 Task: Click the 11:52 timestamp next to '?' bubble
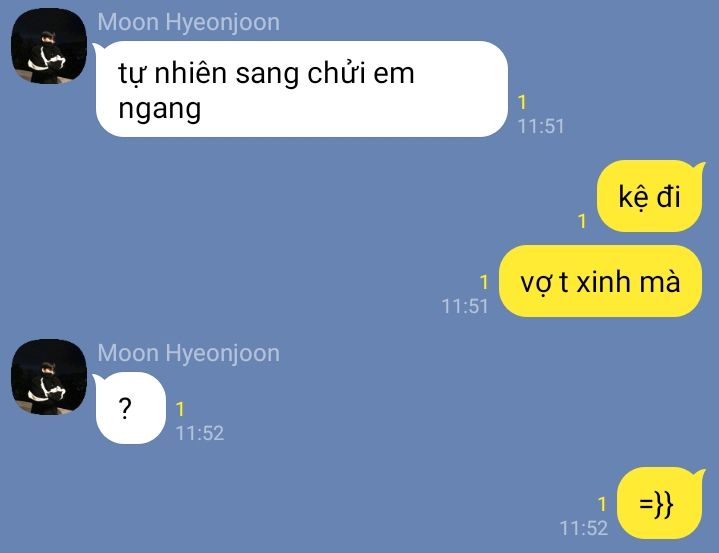point(200,433)
